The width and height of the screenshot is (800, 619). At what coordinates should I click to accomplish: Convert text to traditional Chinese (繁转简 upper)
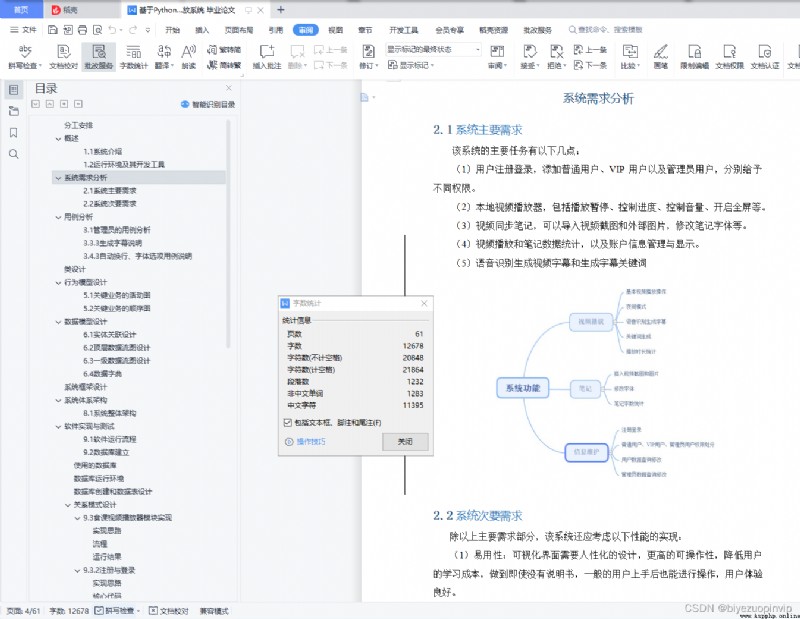click(x=224, y=49)
